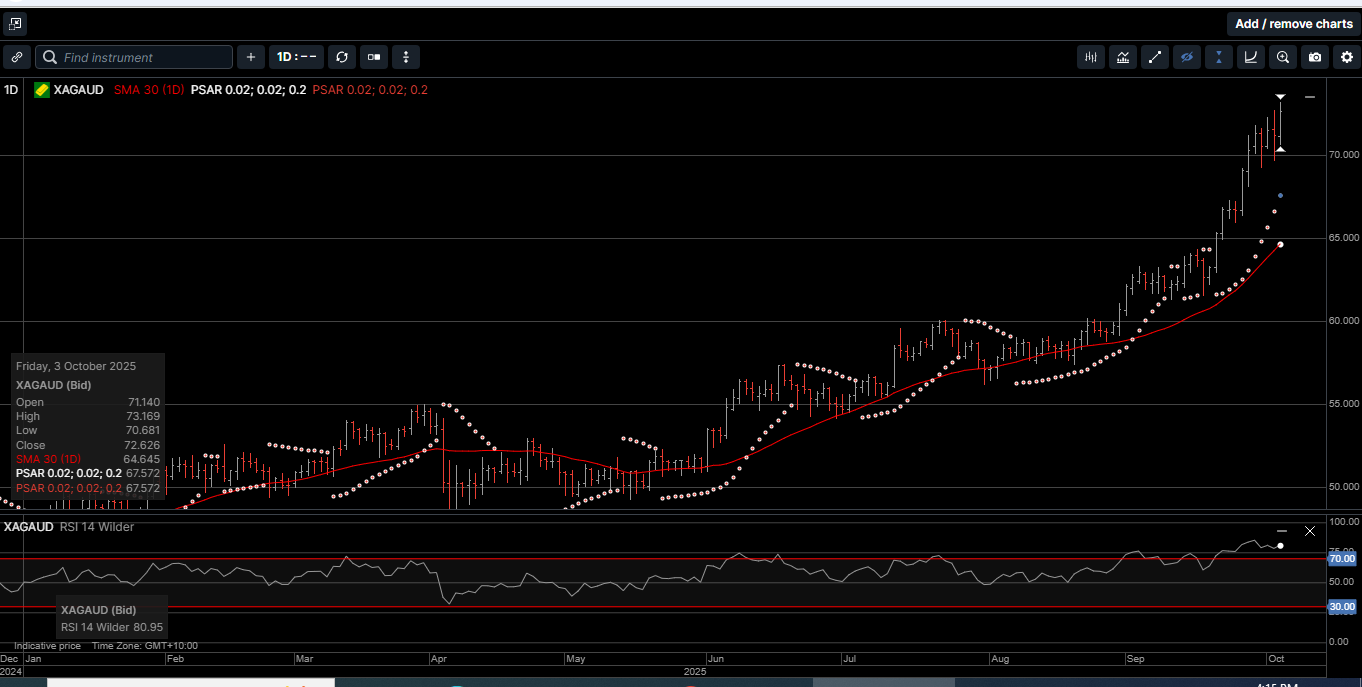
Task: Close the RSI 14 Wilder panel
Action: (x=1311, y=531)
